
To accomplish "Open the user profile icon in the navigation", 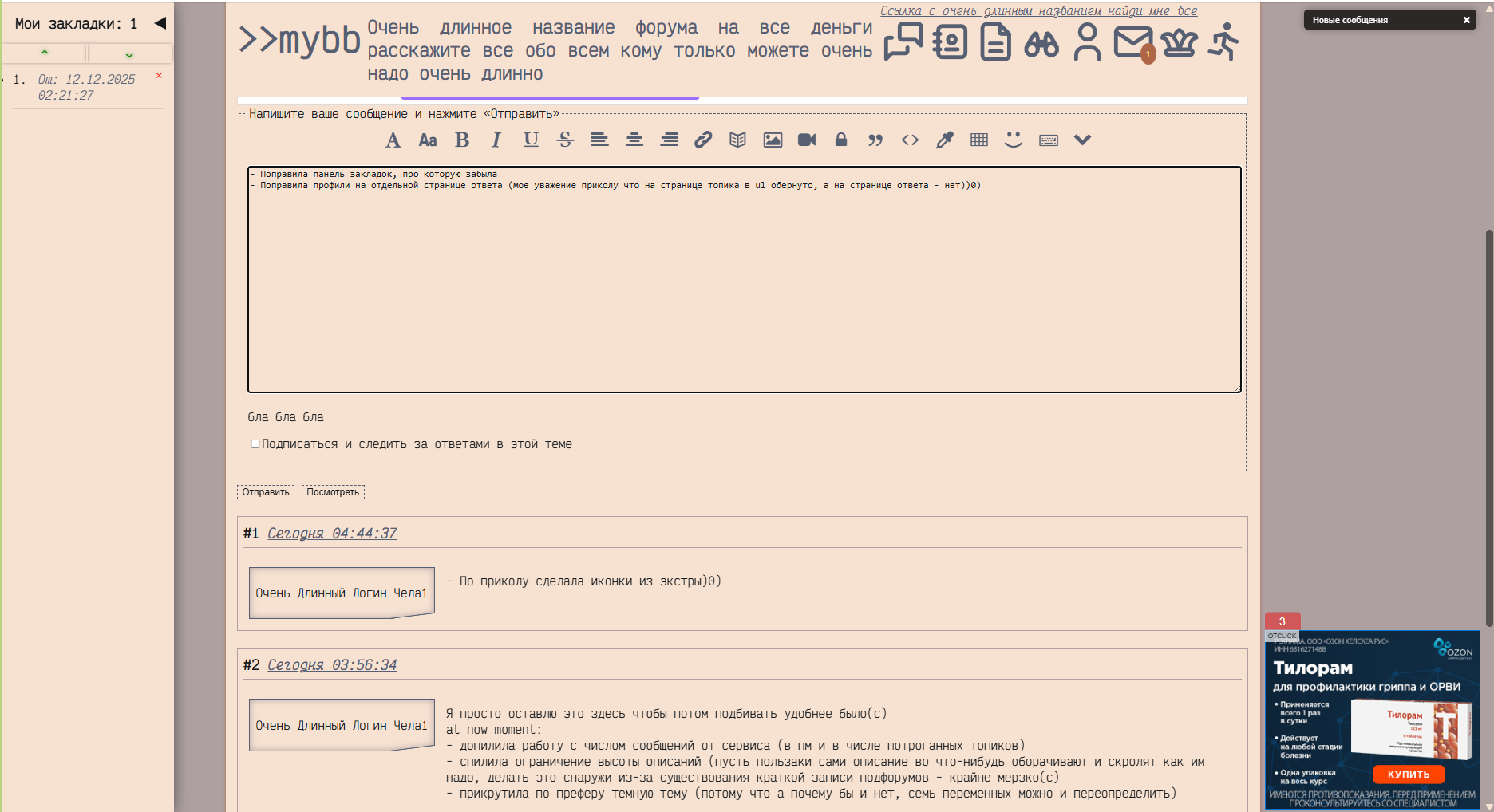I will [x=1087, y=42].
